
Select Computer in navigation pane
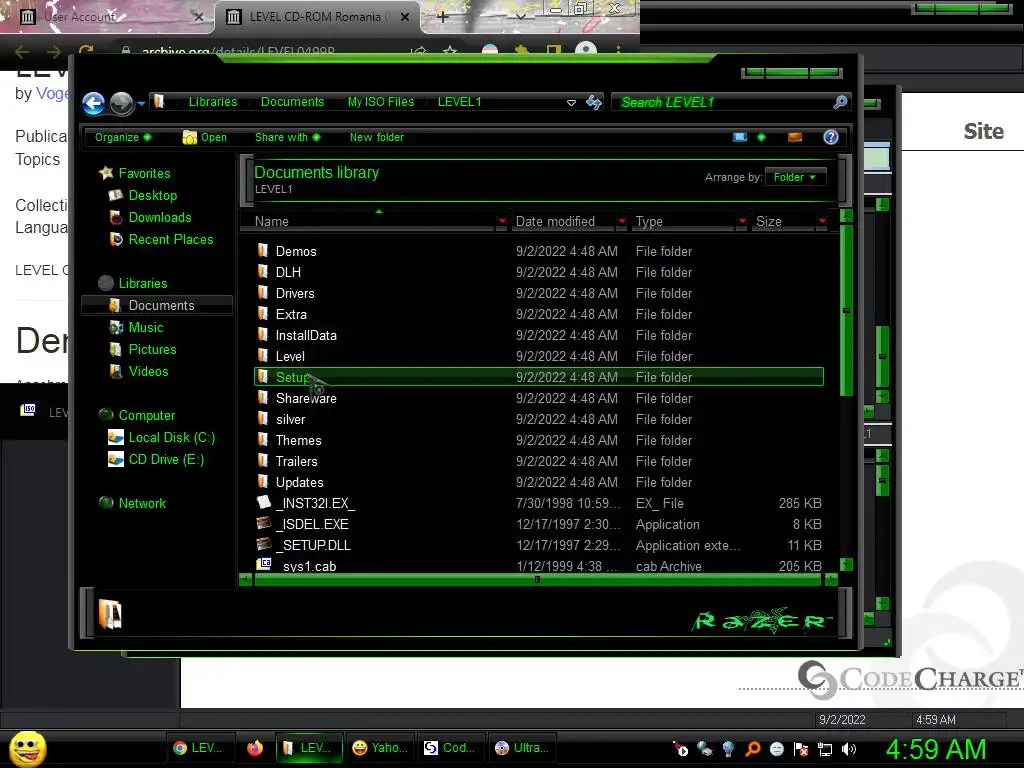click(147, 415)
